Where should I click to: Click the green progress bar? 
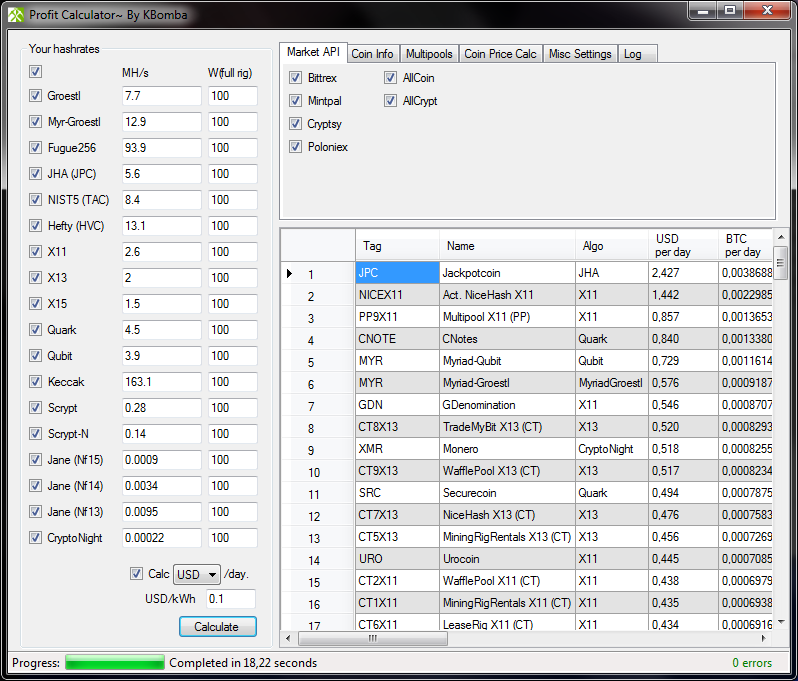click(x=115, y=663)
